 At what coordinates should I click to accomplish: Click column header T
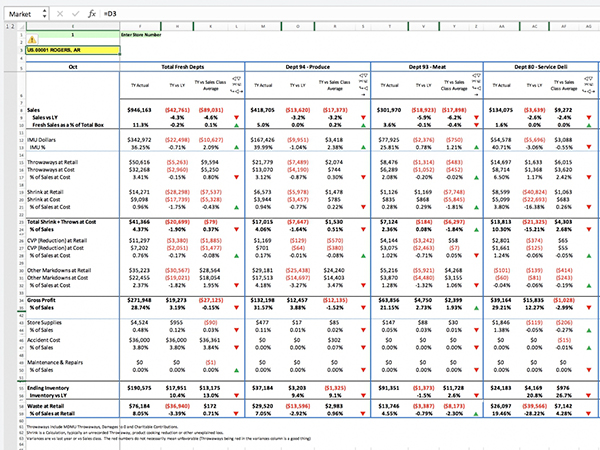390,26
